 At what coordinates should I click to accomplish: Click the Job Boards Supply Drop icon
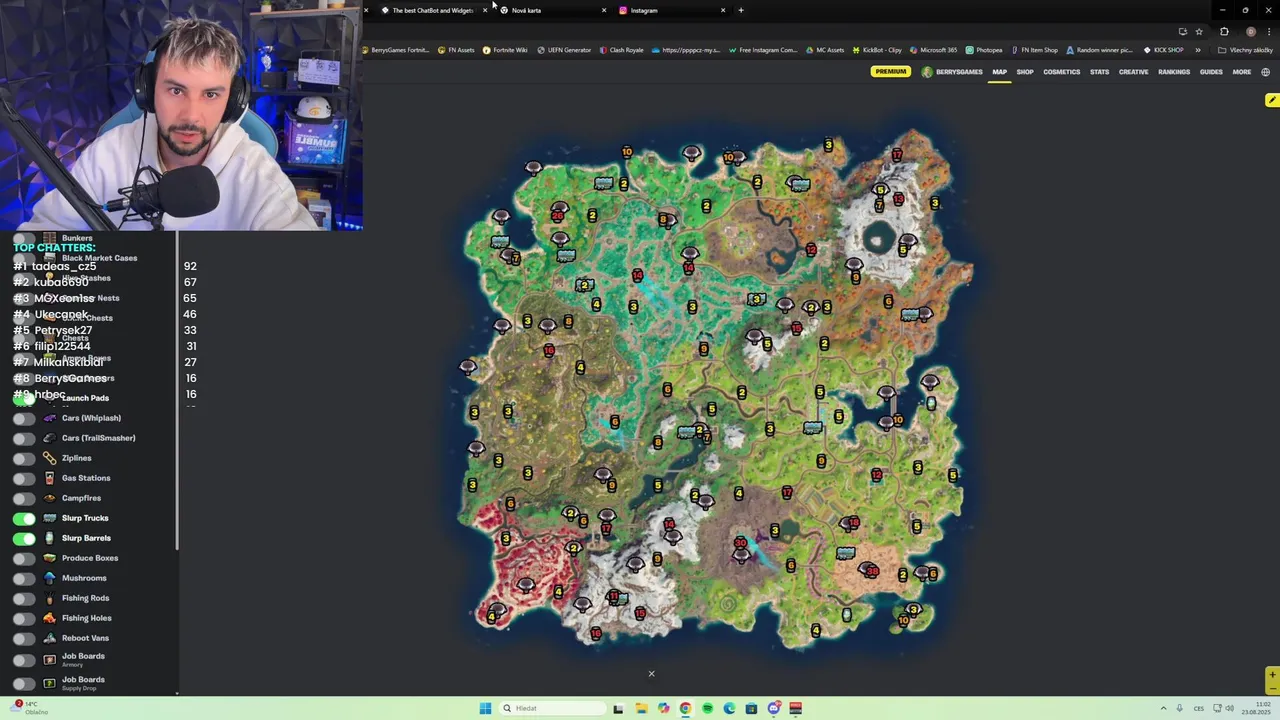pos(50,683)
